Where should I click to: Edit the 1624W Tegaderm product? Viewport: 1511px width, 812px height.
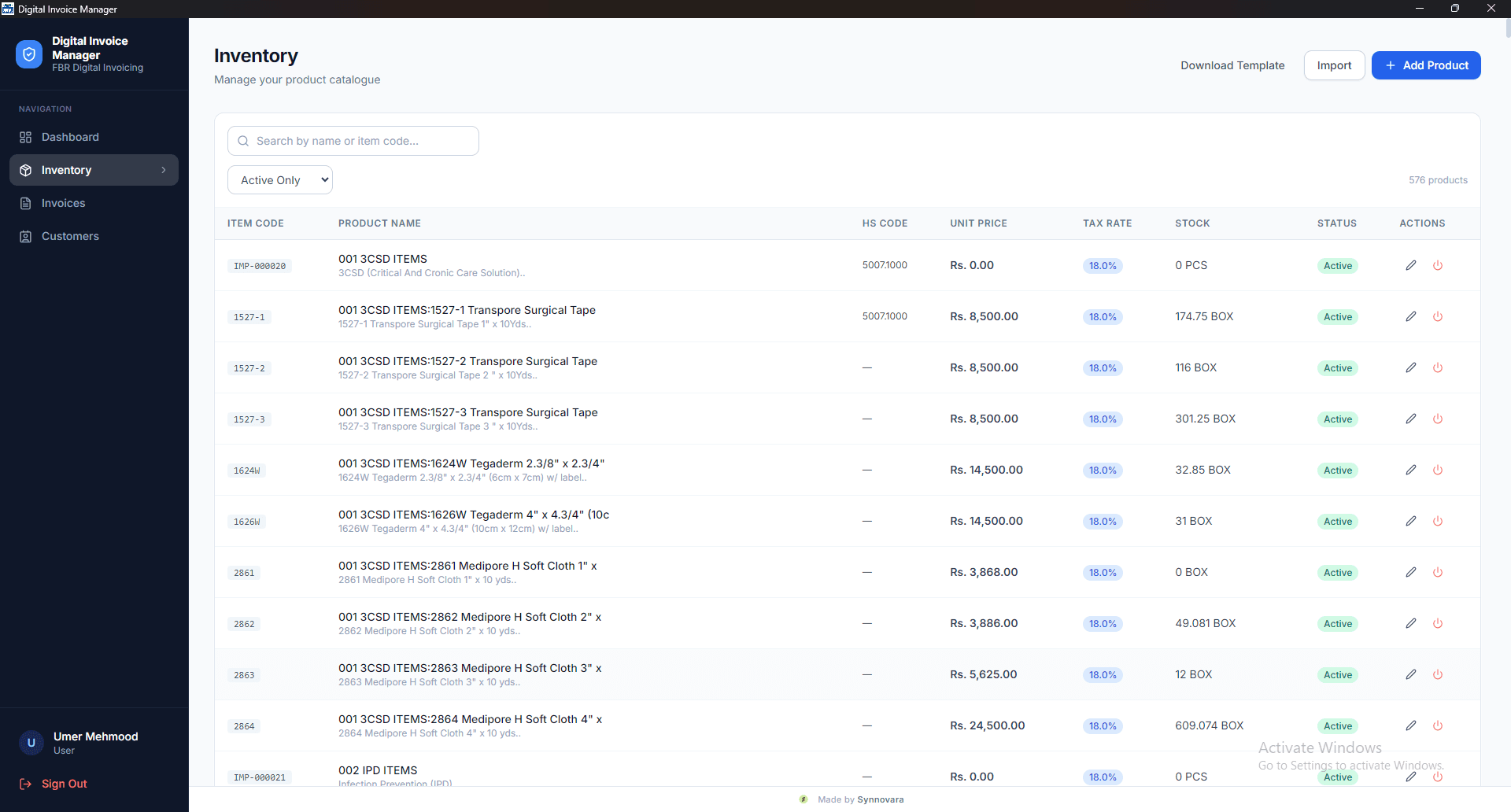[x=1411, y=470]
